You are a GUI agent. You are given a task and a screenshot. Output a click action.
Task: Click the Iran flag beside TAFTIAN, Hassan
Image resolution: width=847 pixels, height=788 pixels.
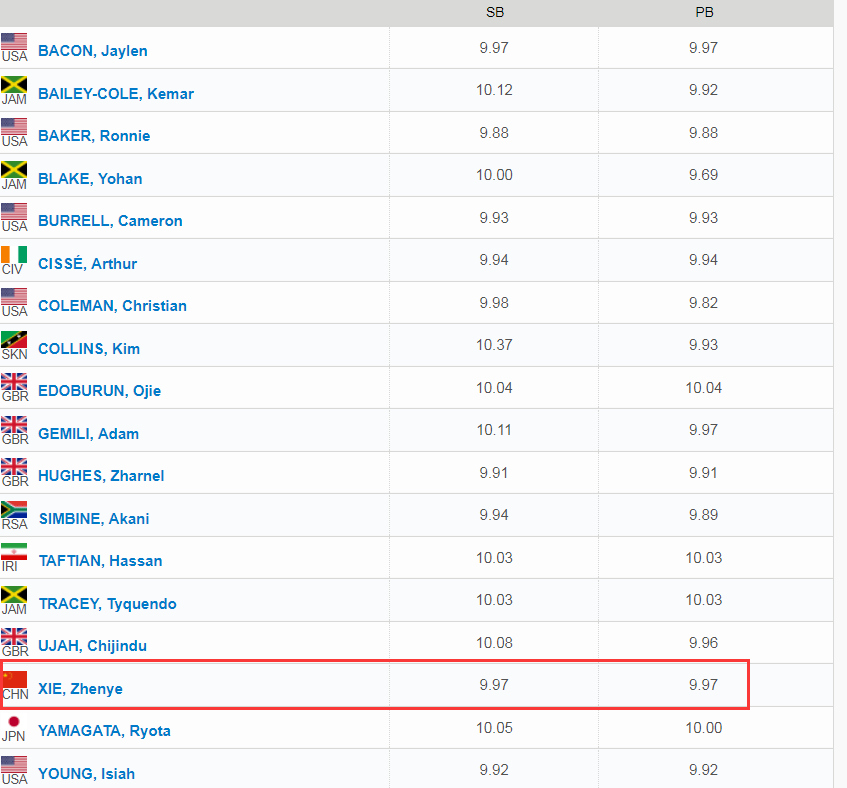[x=14, y=551]
